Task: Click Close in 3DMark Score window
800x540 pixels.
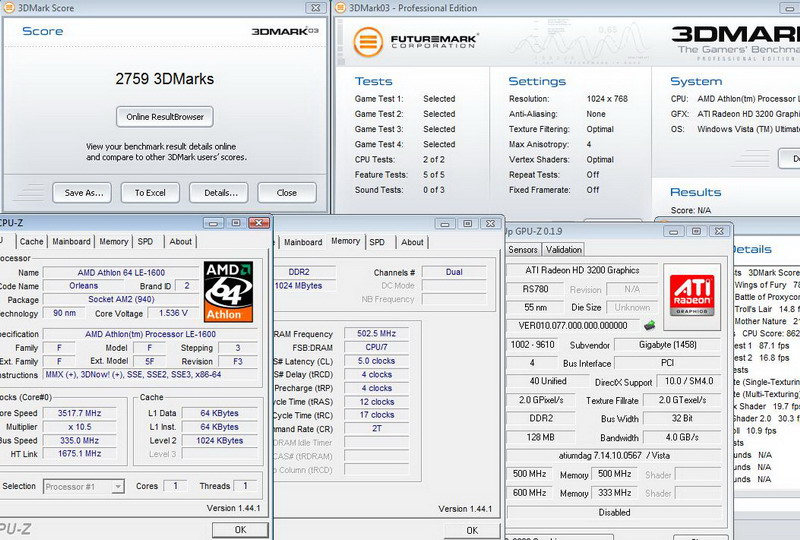Action: coord(287,193)
